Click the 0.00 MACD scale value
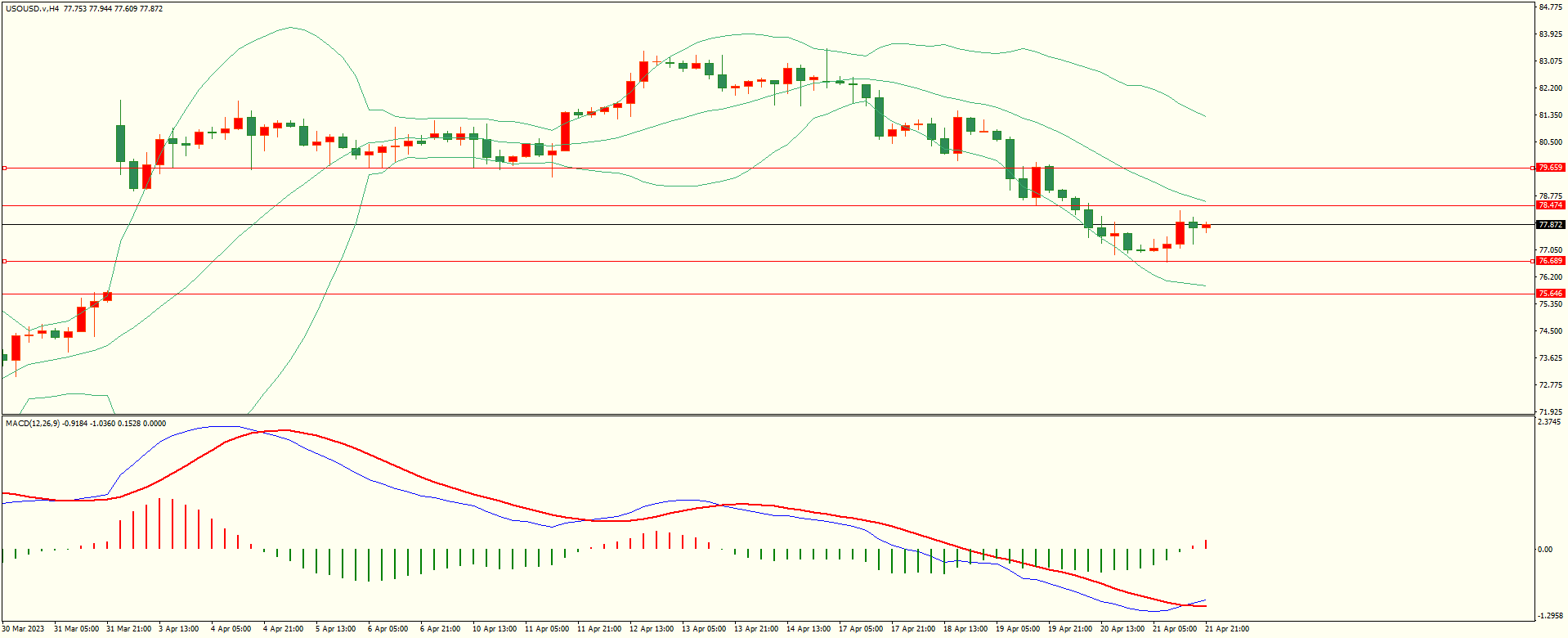This screenshot has width=1568, height=638. [x=1545, y=550]
